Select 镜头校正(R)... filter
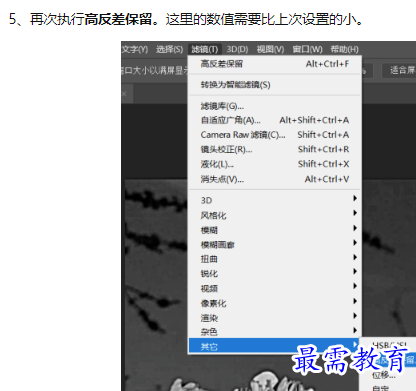Viewport: 416px width, 391px height. (275, 149)
